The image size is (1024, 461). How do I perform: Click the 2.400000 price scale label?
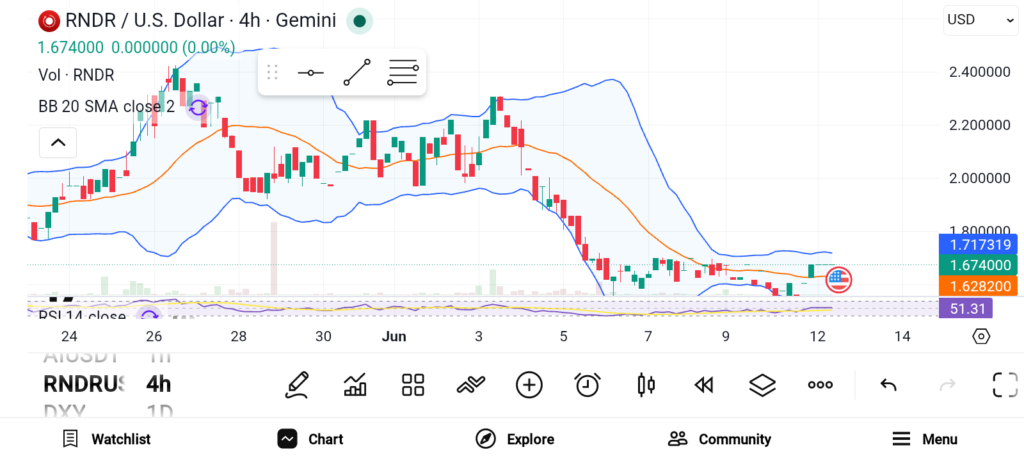pos(980,71)
